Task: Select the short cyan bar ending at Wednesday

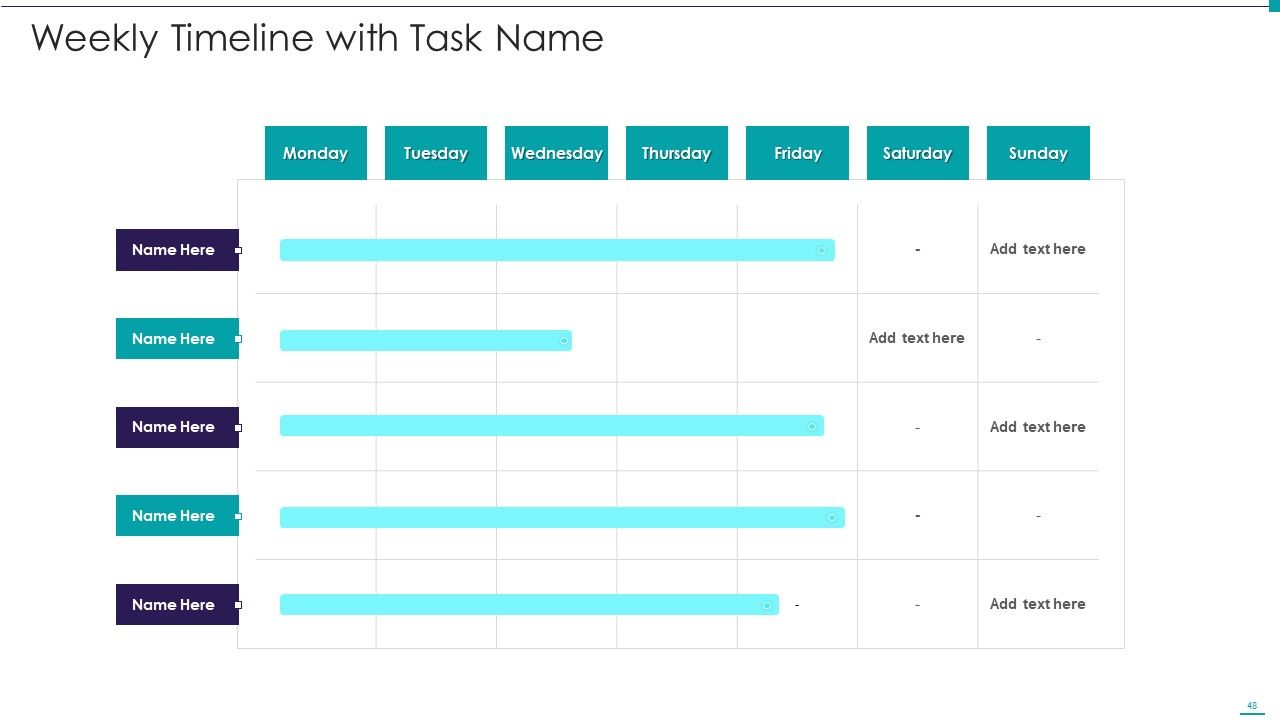Action: [426, 340]
